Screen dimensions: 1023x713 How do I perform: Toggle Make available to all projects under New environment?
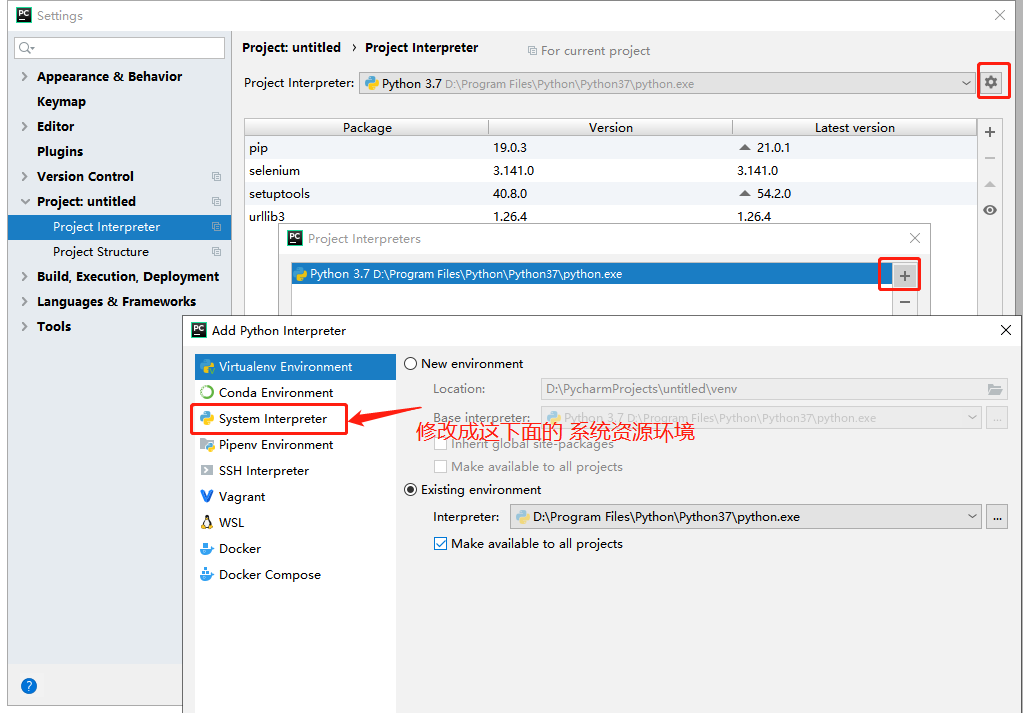[x=440, y=467]
